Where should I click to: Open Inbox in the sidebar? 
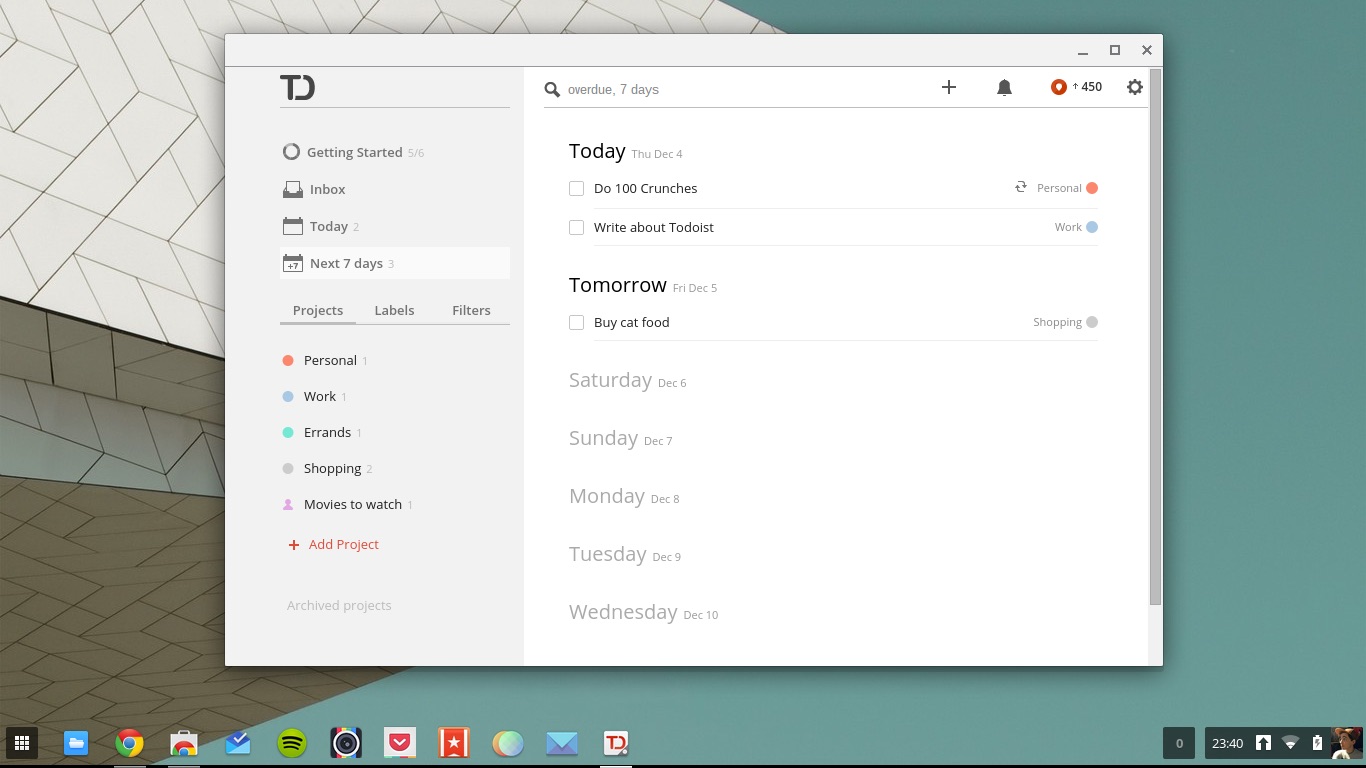[x=327, y=189]
